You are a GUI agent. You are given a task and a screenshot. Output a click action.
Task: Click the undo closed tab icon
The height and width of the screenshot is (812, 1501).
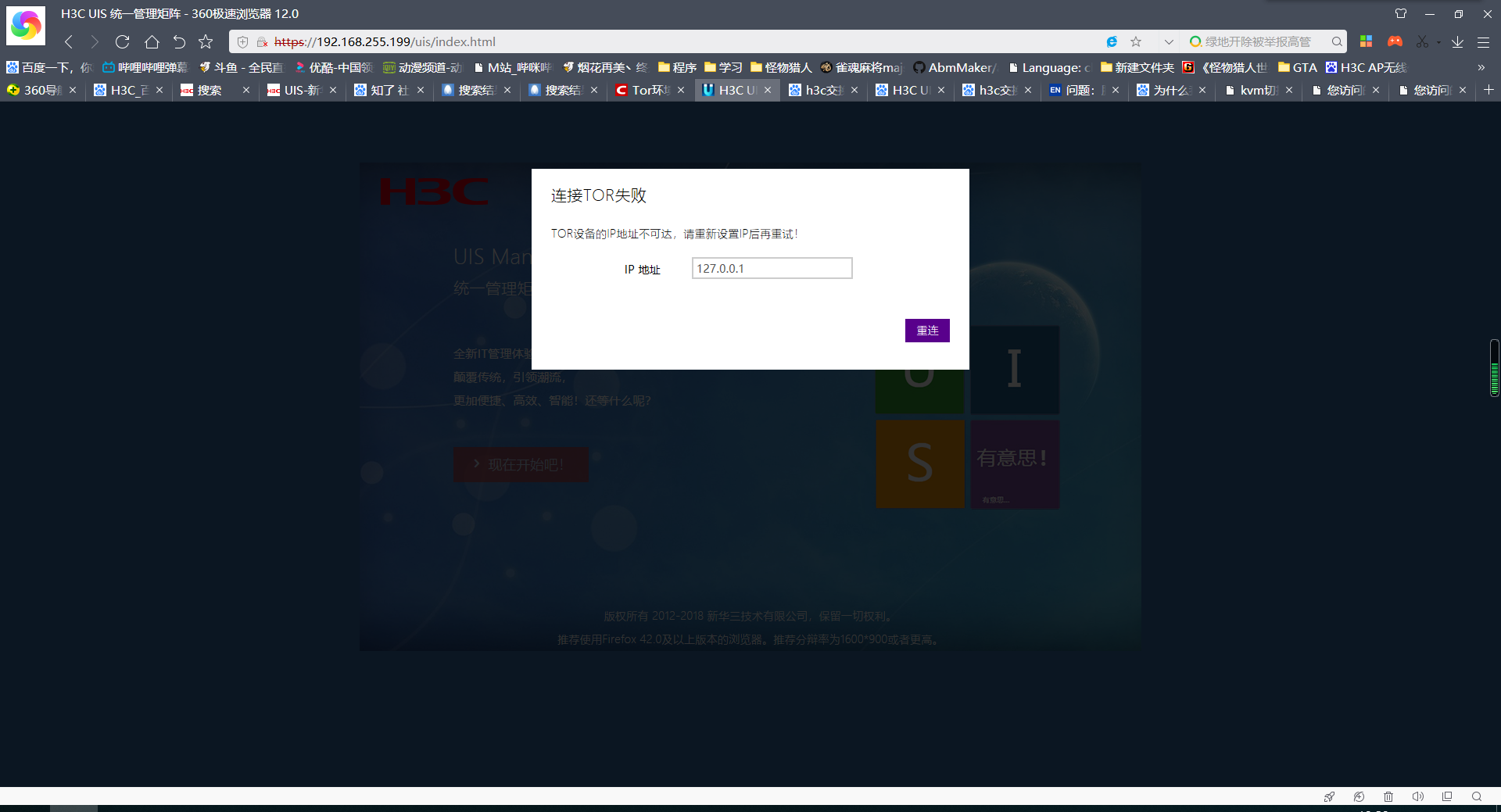(179, 42)
